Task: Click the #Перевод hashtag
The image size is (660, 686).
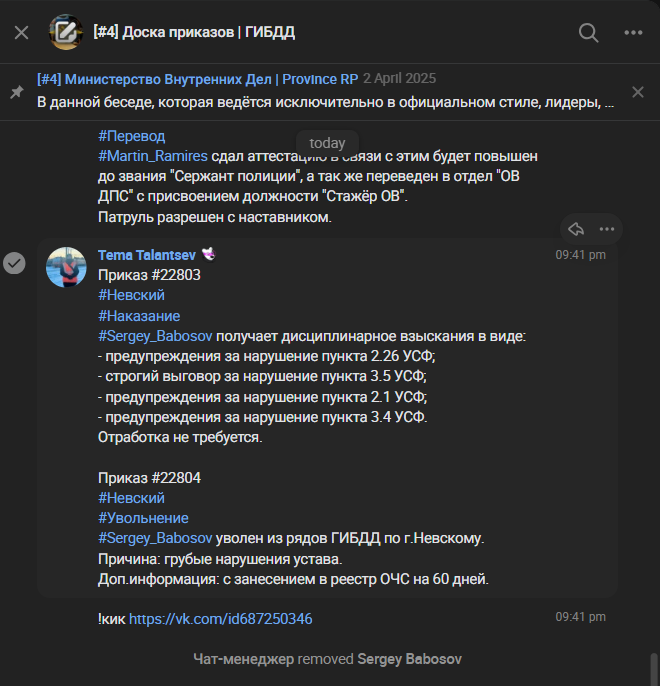Action: (131, 136)
